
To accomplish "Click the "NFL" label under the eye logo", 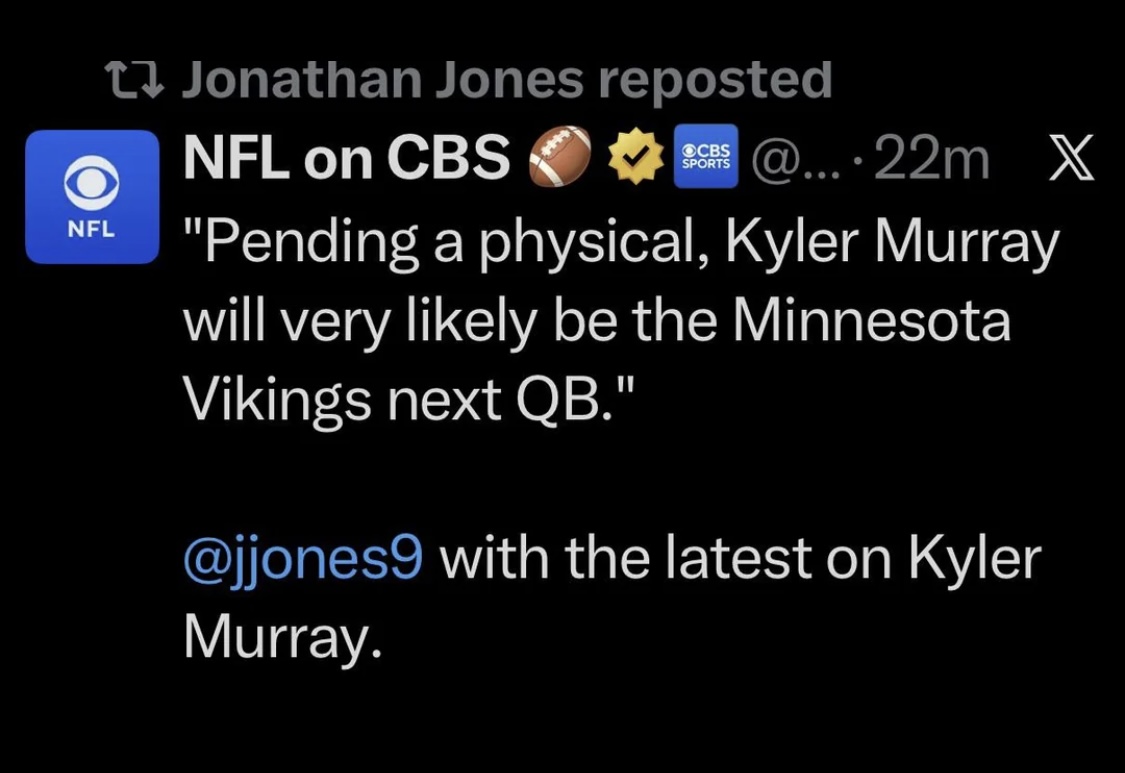I will click(x=91, y=227).
